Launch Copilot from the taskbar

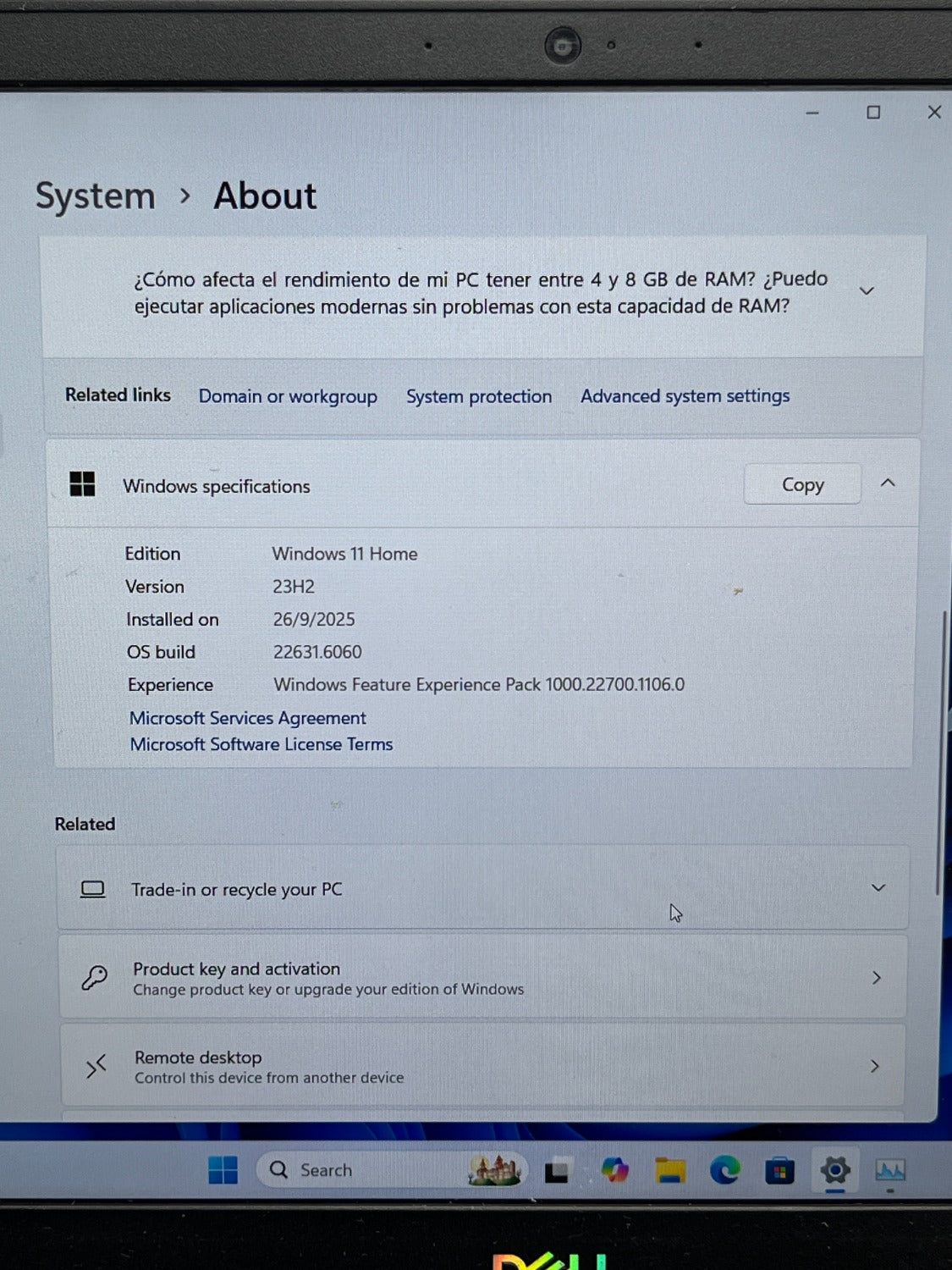click(x=614, y=1171)
